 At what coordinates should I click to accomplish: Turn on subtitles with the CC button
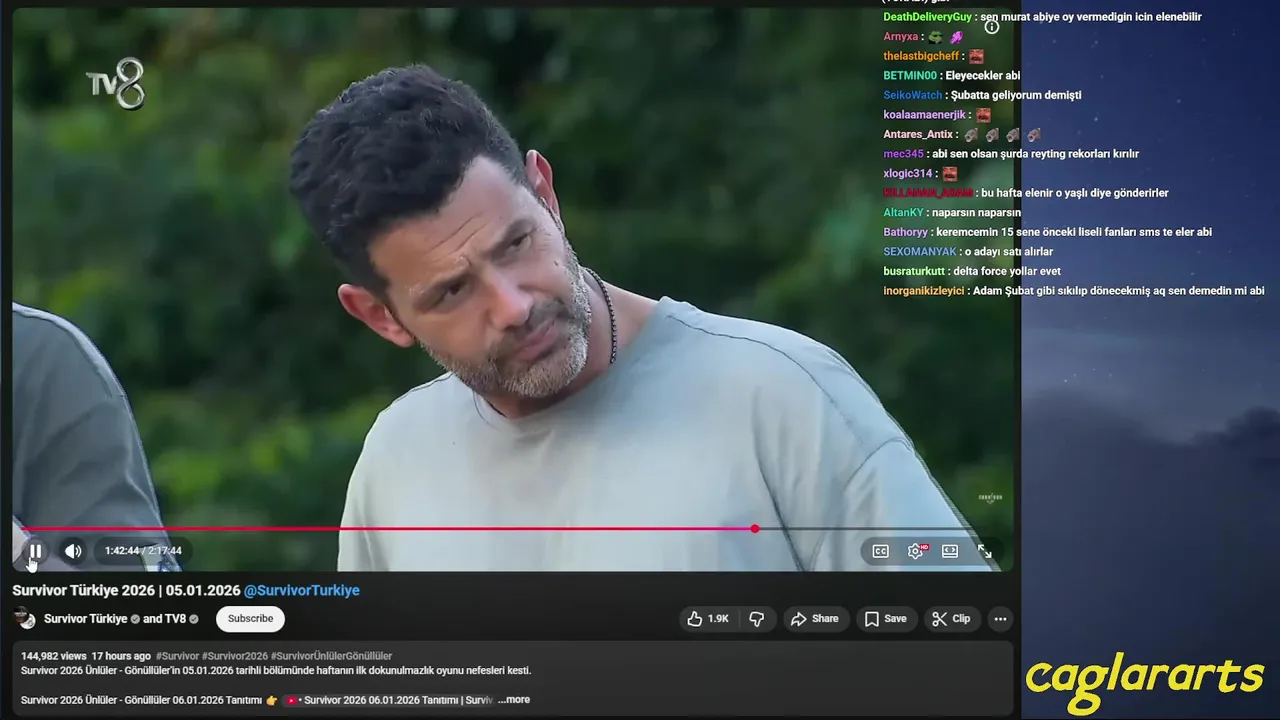pos(880,551)
